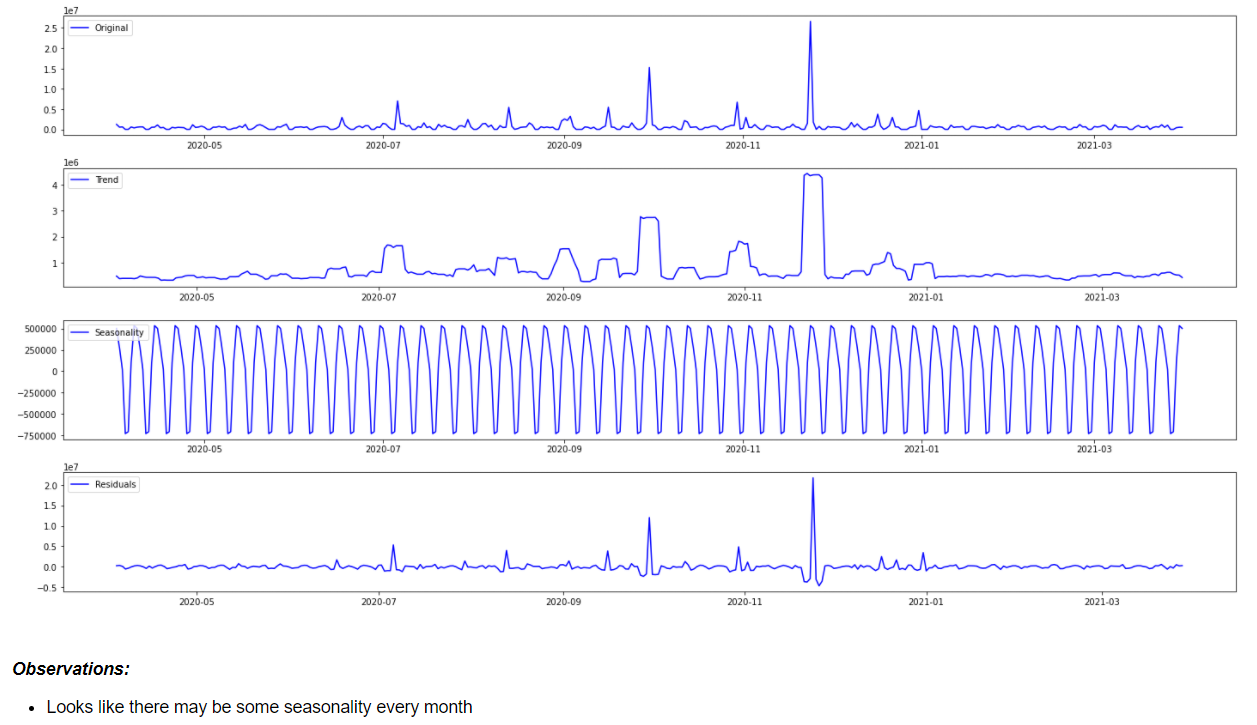Click the blue line sample in Trend legend

[x=79, y=180]
